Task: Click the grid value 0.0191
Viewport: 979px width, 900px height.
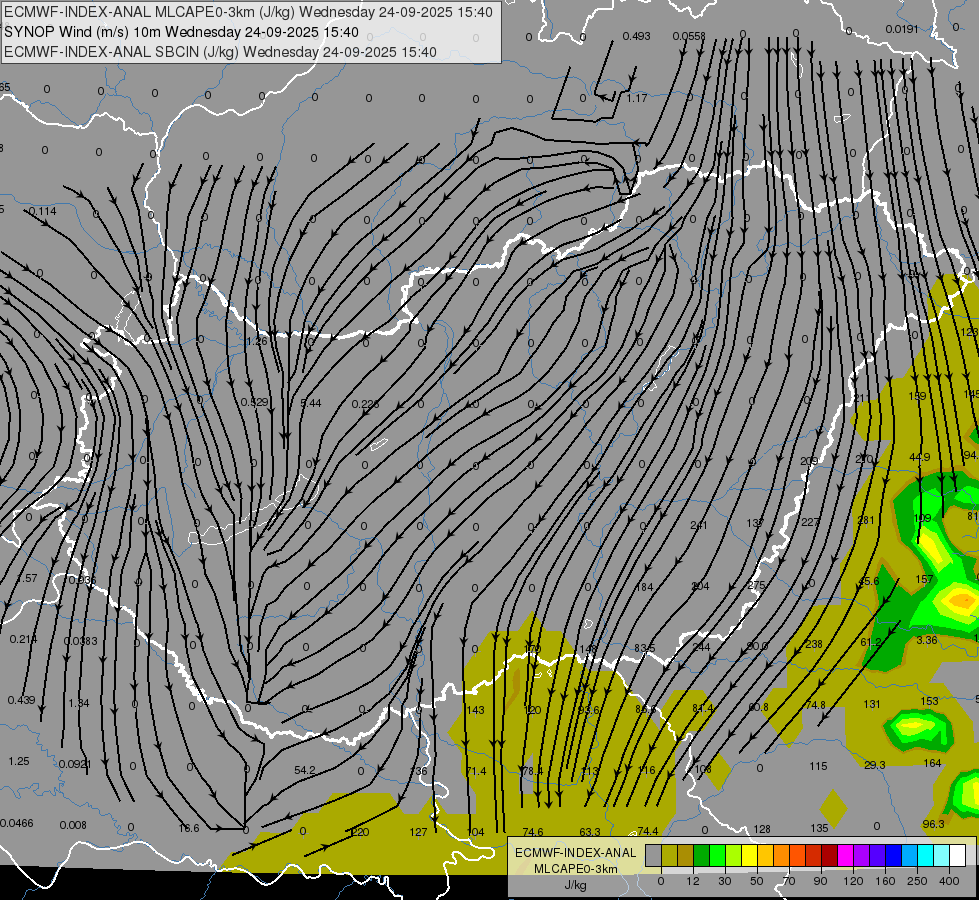Action: [x=902, y=29]
